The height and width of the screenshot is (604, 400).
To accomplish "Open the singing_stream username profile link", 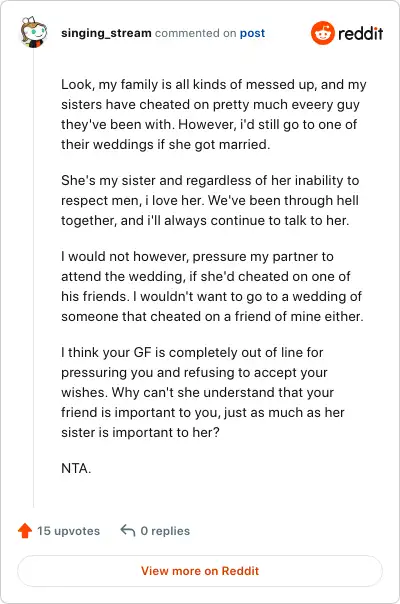I will coord(106,33).
